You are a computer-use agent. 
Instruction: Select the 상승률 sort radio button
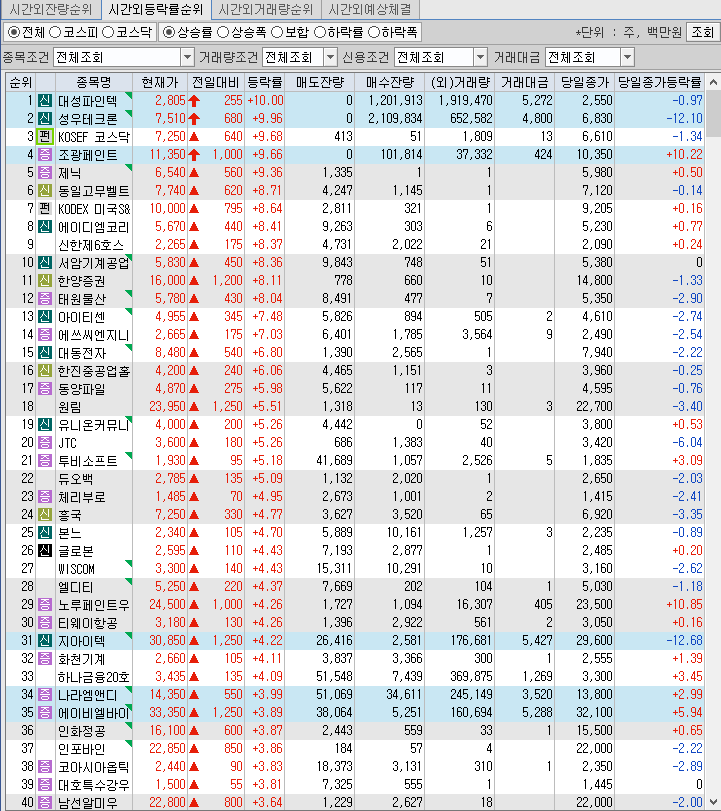click(169, 32)
